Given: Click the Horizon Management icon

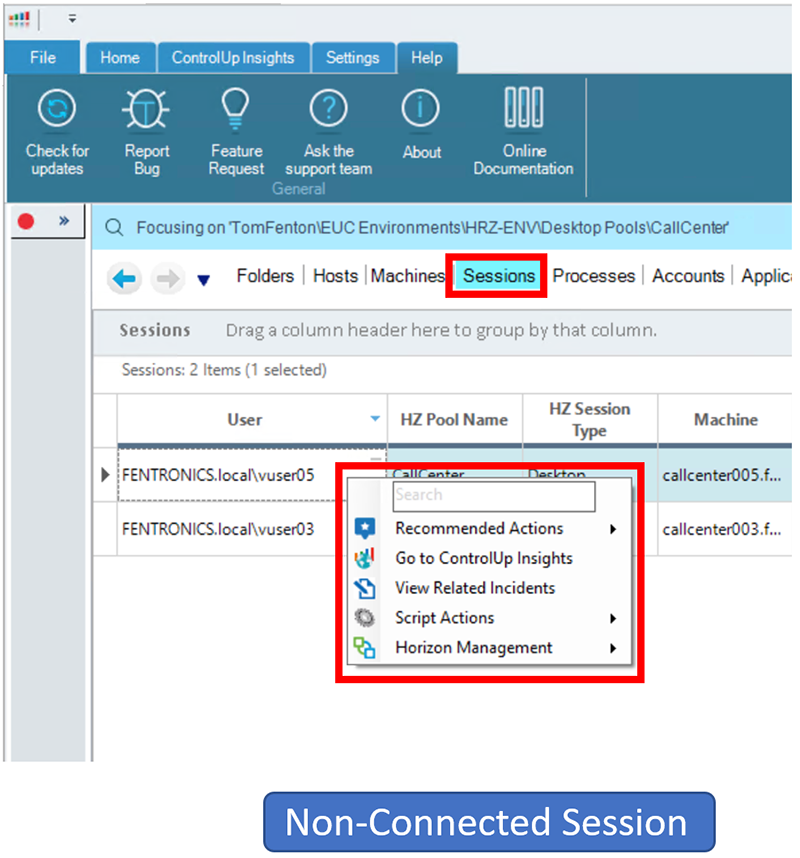Looking at the screenshot, I should (364, 648).
